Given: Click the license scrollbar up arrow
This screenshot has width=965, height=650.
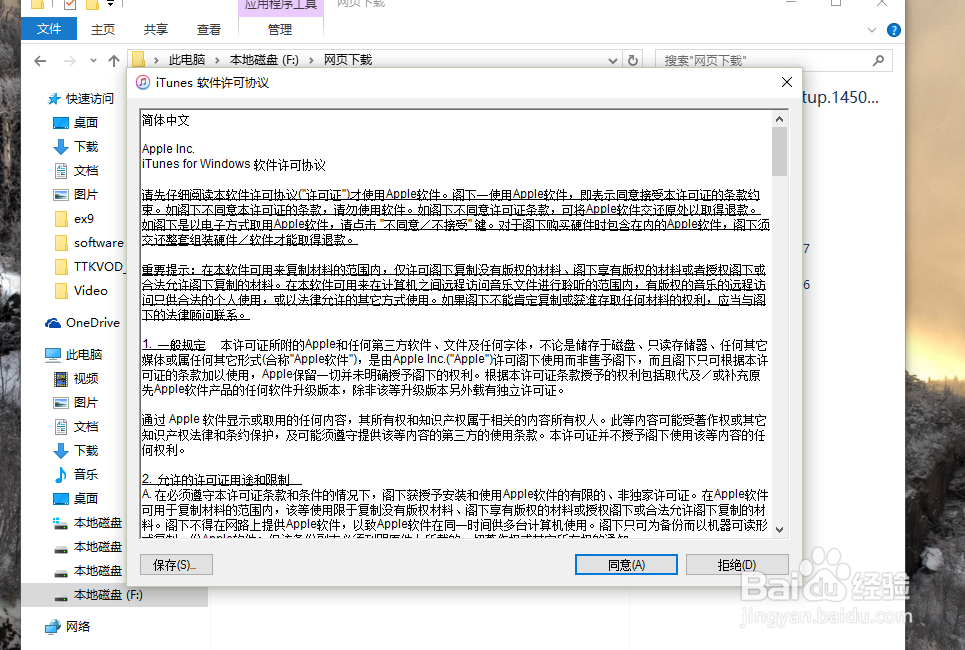Looking at the screenshot, I should (779, 119).
